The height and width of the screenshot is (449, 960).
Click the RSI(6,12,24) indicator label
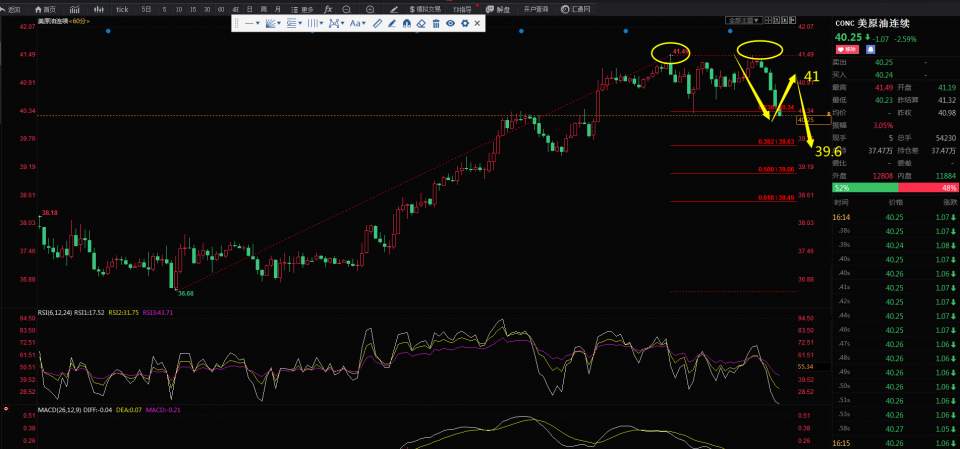pyautogui.click(x=55, y=312)
